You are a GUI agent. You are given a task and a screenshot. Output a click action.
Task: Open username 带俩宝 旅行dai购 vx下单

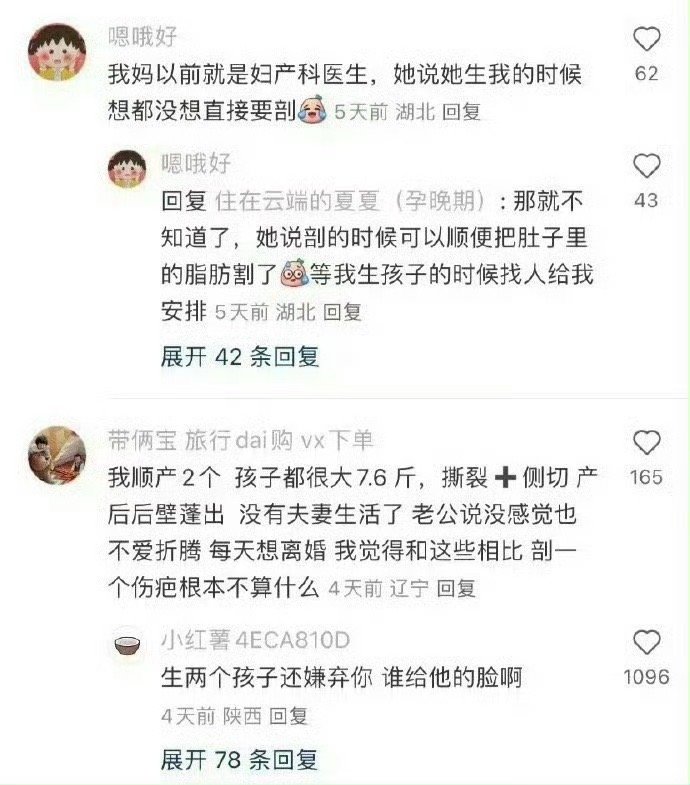tap(241, 441)
